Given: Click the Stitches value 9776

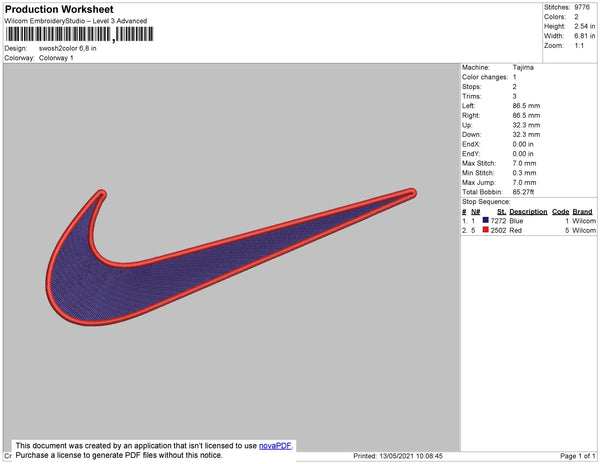Looking at the screenshot, I should pyautogui.click(x=582, y=7).
